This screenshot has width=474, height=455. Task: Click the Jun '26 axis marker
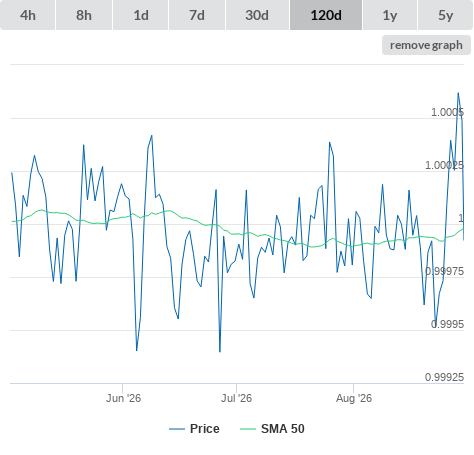point(123,398)
